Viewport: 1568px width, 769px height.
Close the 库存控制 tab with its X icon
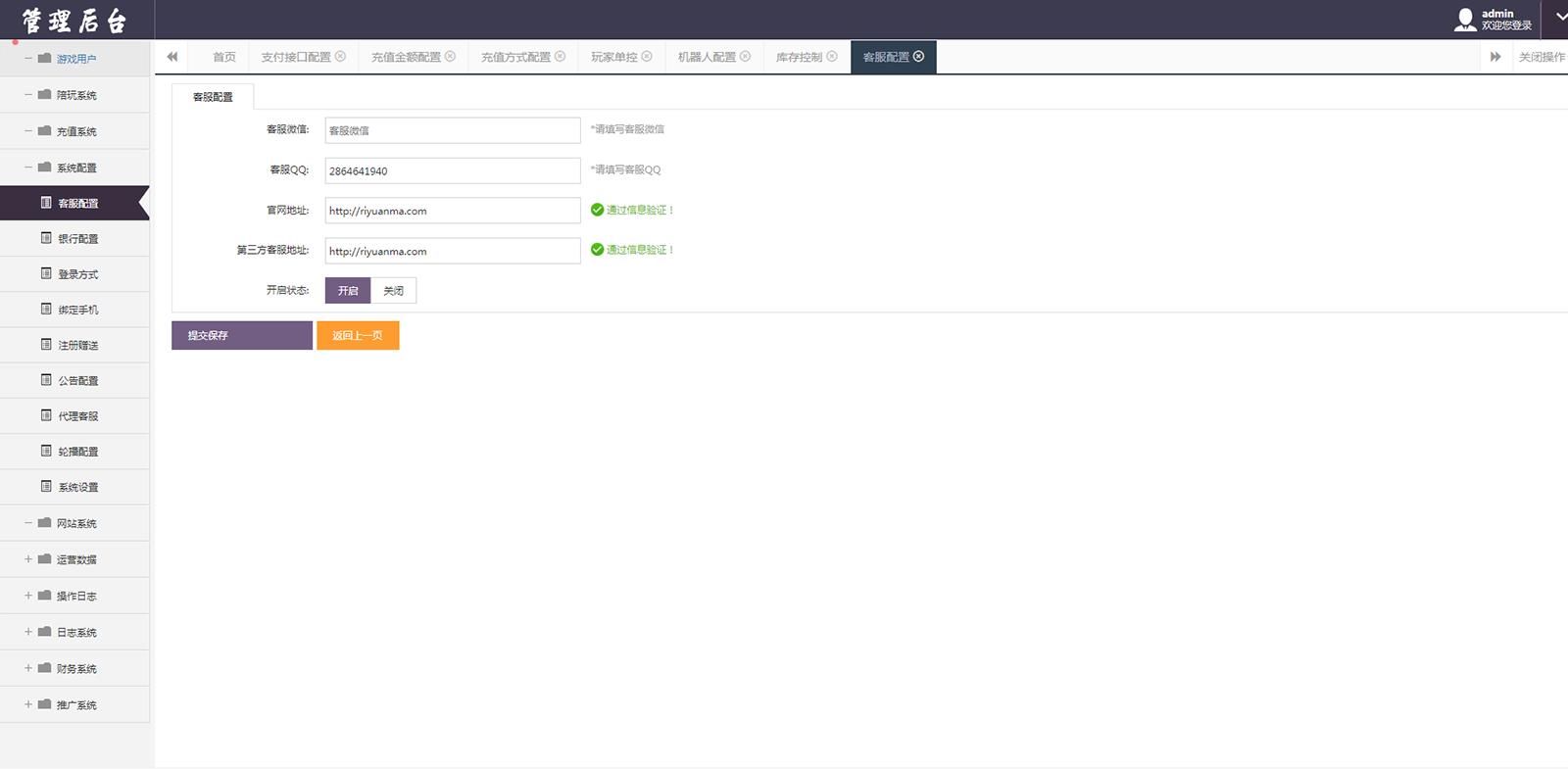[x=831, y=57]
